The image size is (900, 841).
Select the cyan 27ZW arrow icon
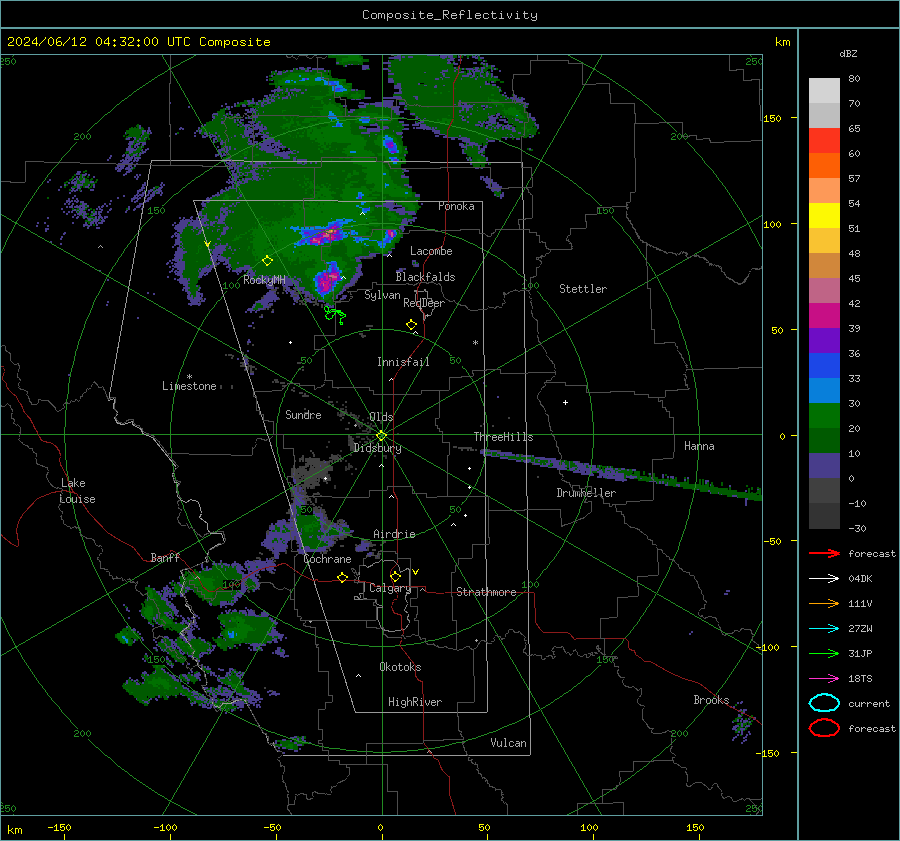click(824, 629)
